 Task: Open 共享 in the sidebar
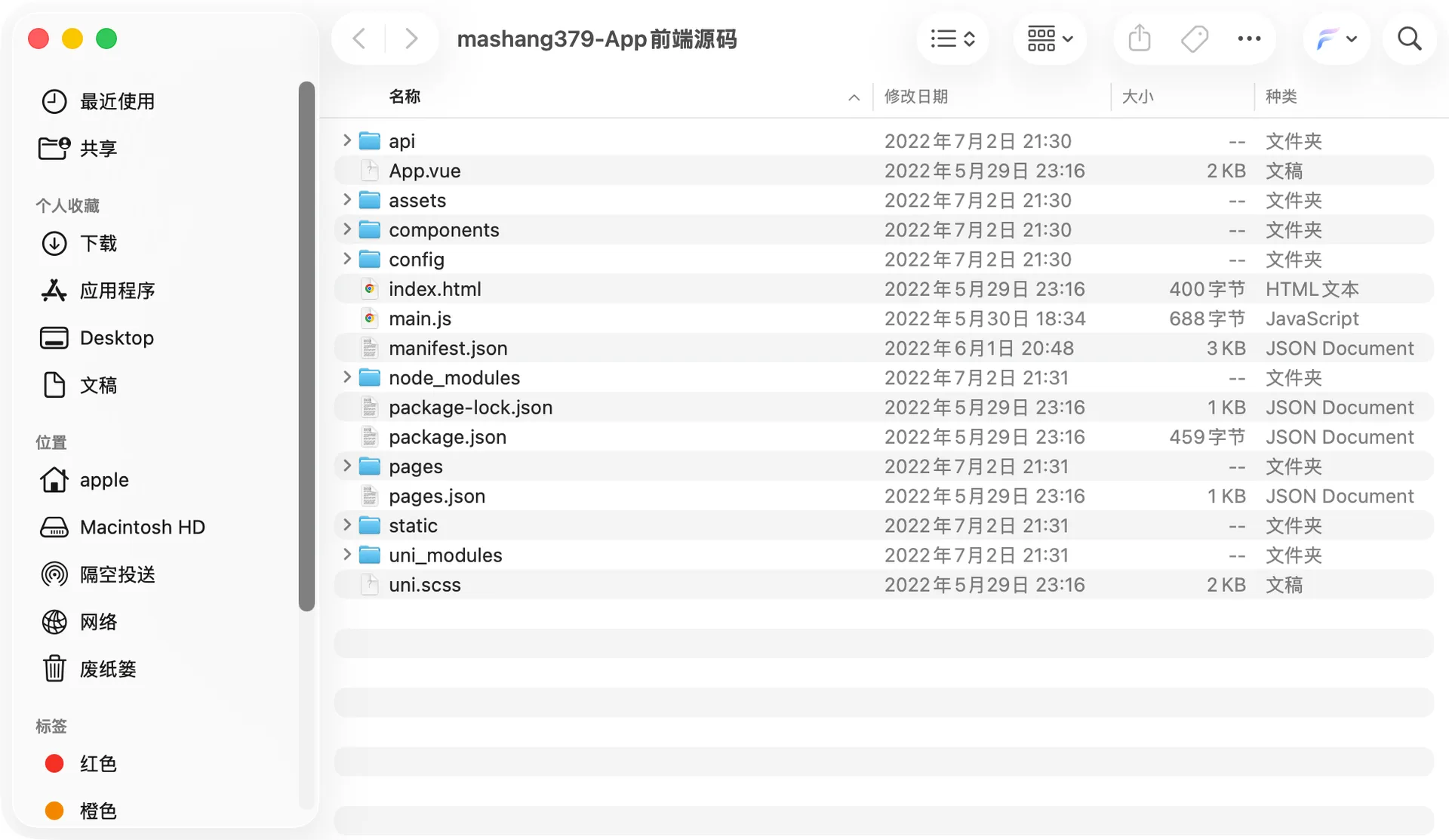coord(78,148)
